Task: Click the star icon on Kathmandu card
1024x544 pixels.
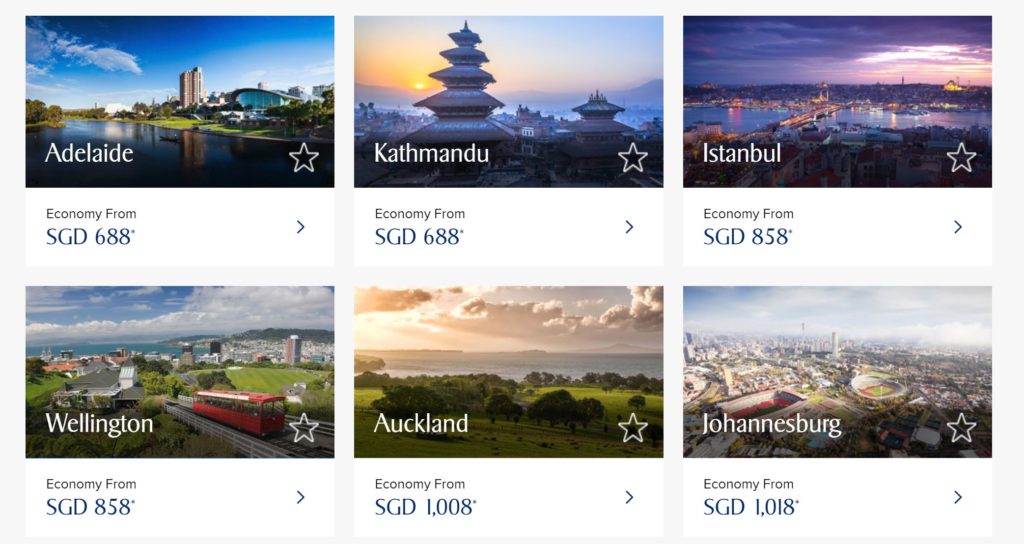Action: pyautogui.click(x=632, y=157)
